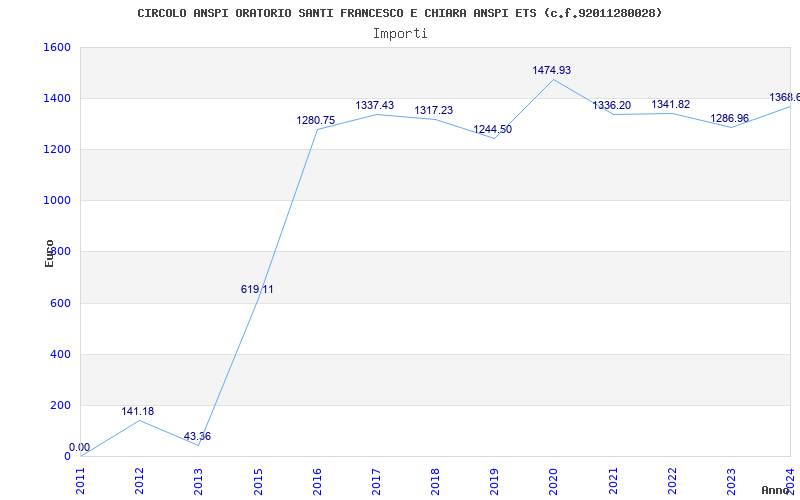This screenshot has height=500, width=800.
Task: Click the 1400 y-axis tick label
Action: [x=57, y=98]
